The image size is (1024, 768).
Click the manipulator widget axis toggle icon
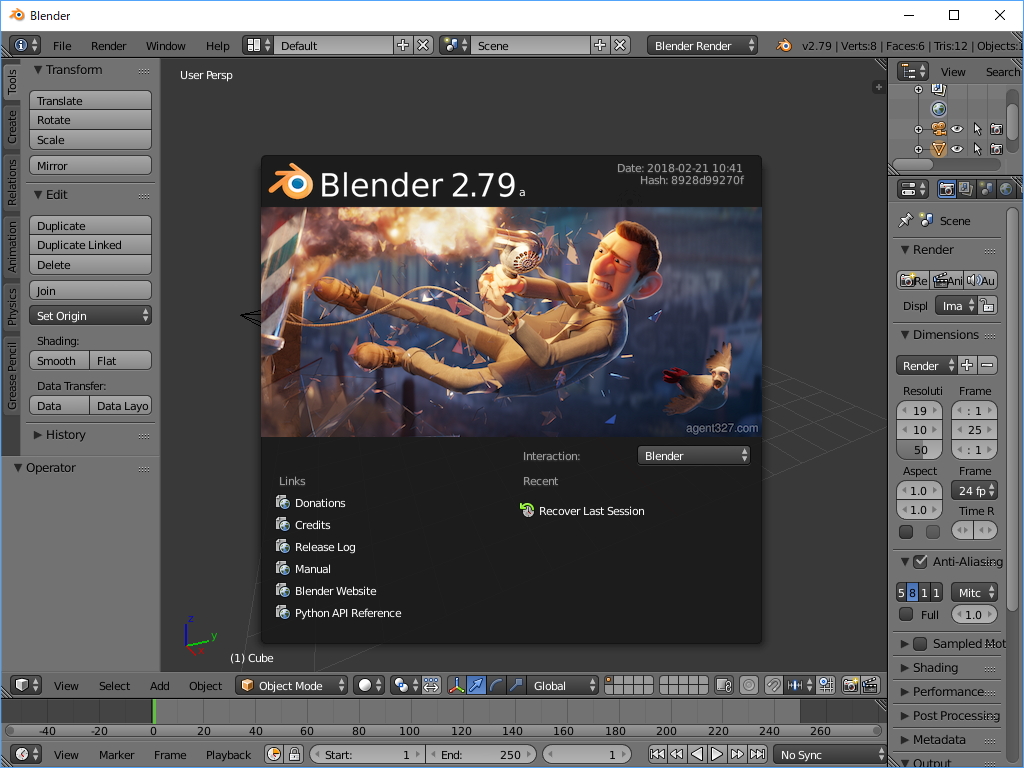tap(456, 685)
